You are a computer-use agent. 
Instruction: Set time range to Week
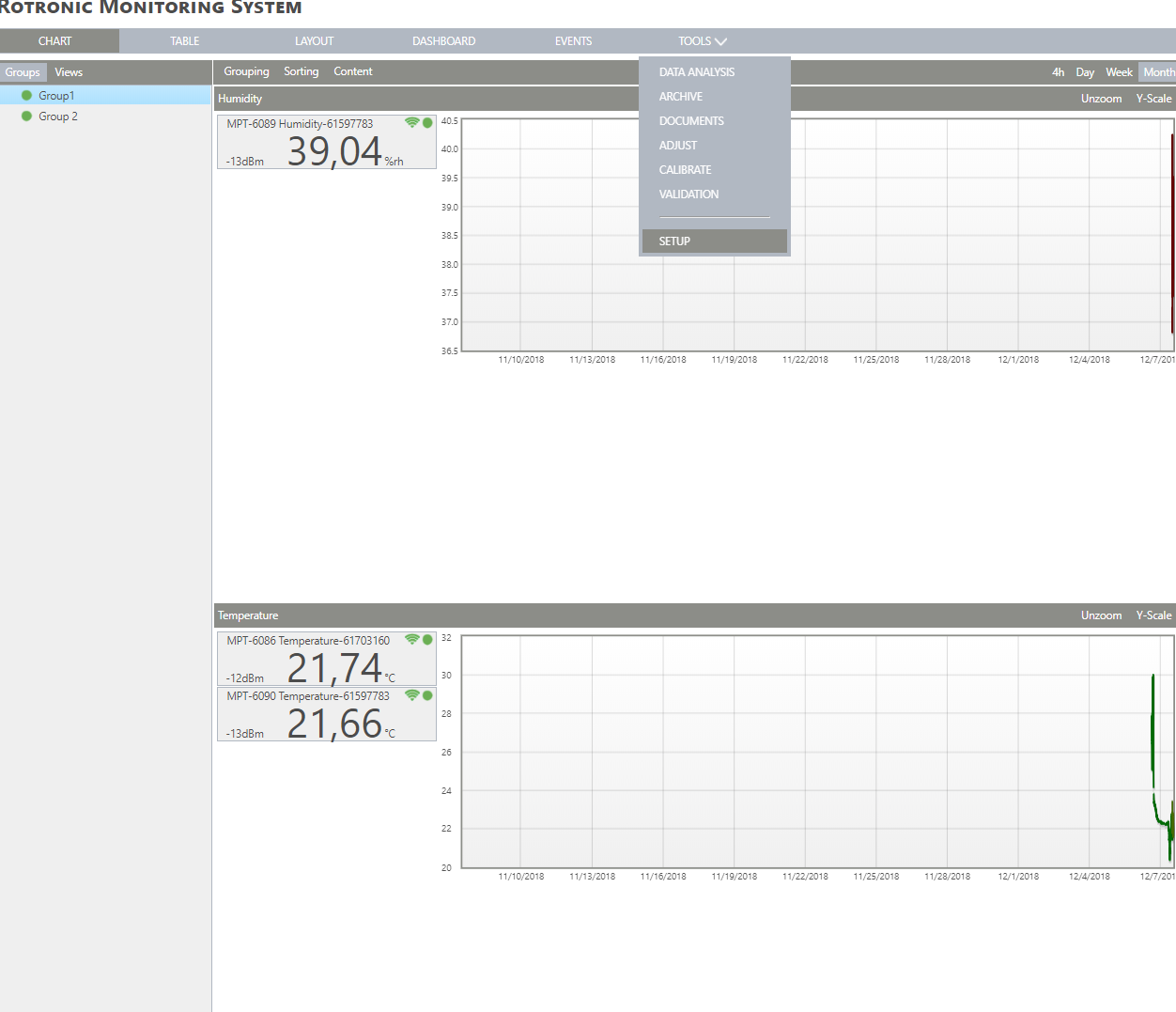click(1119, 72)
